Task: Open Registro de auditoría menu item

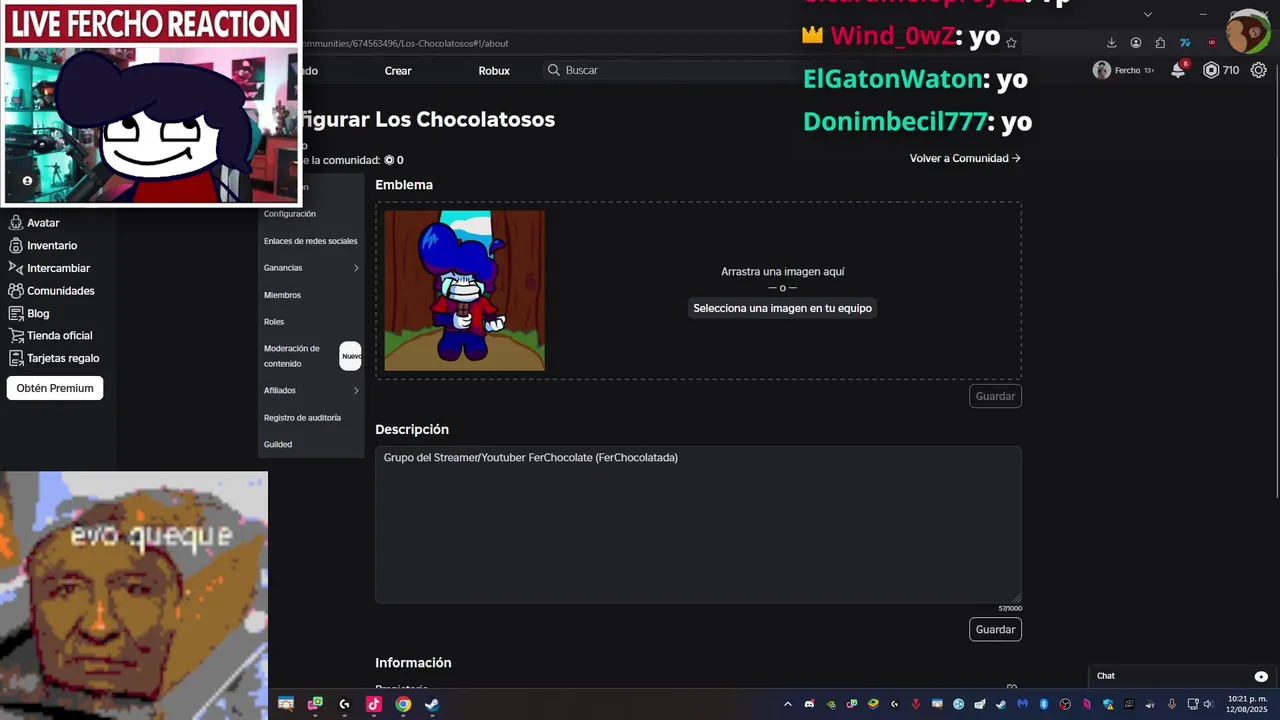Action: pos(302,418)
